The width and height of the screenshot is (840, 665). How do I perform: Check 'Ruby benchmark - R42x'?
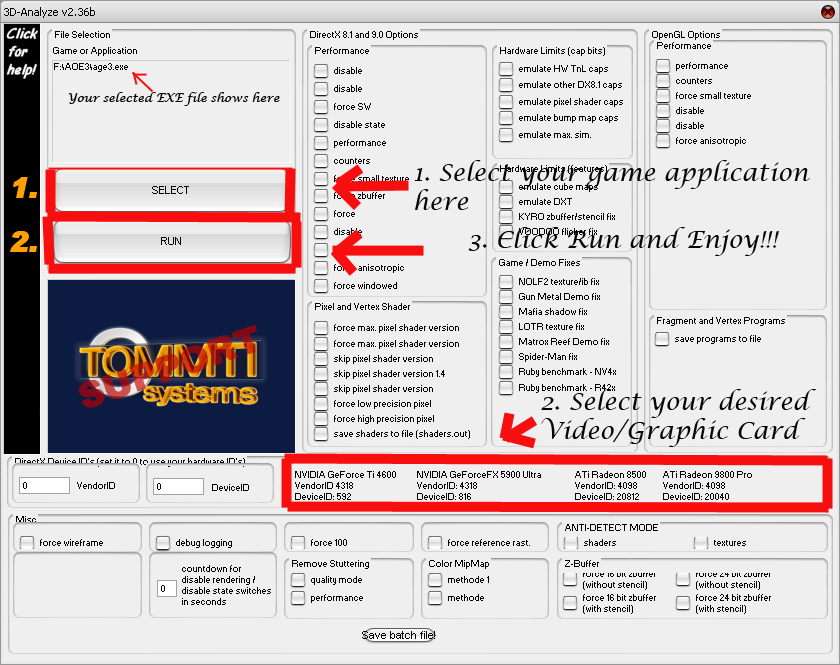click(506, 387)
